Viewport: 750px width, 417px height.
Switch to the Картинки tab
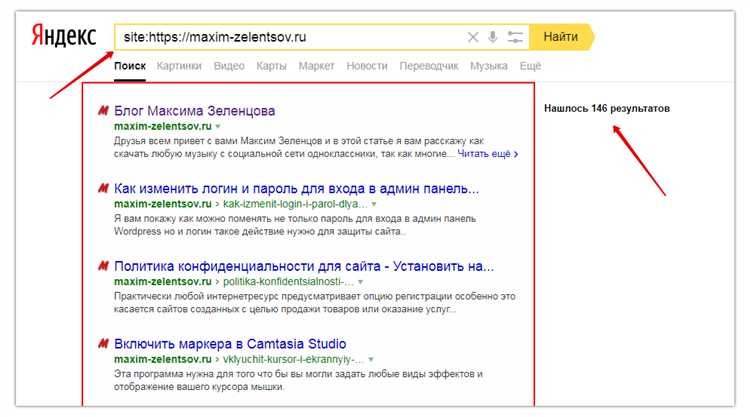coord(179,66)
